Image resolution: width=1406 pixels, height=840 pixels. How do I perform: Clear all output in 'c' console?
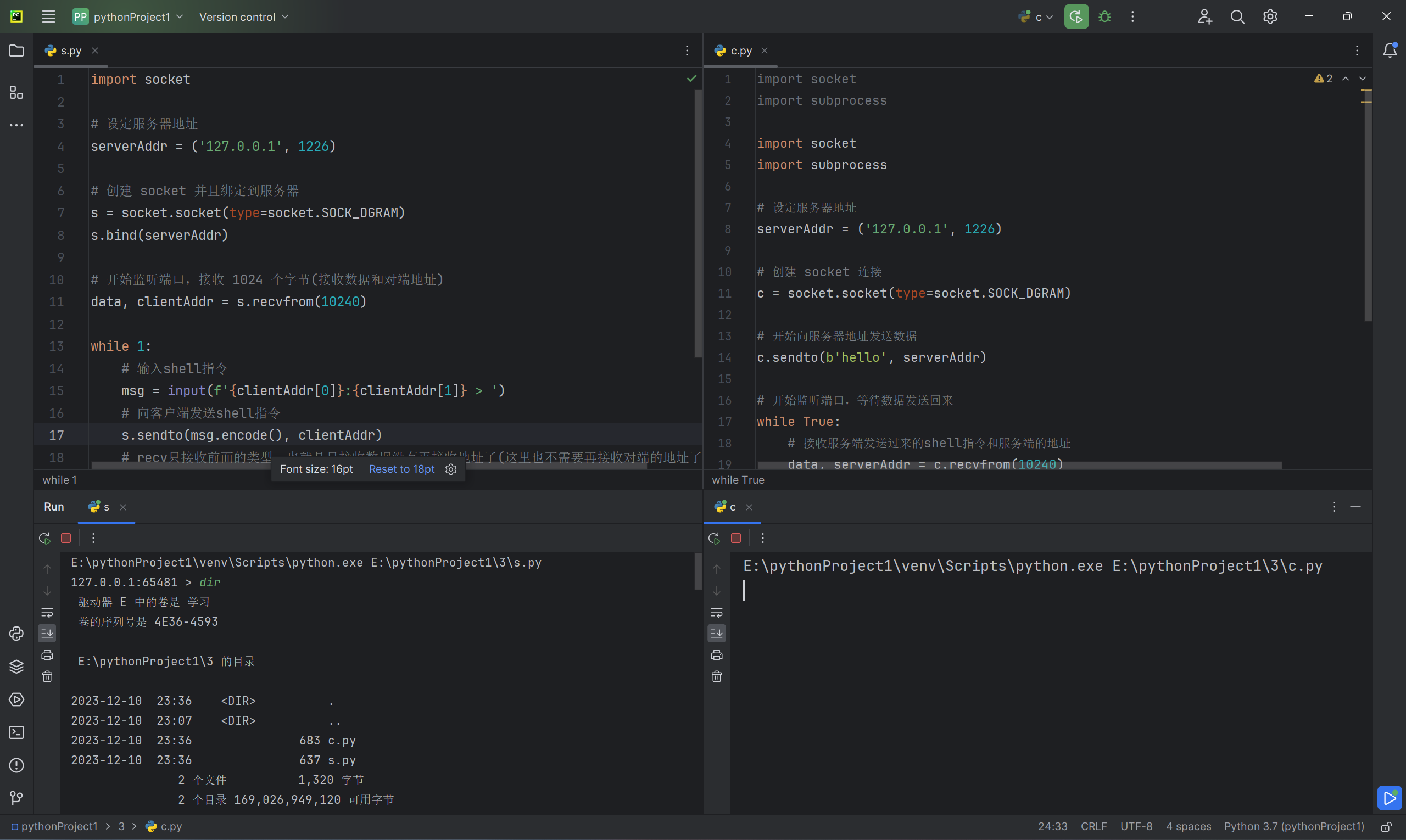716,676
